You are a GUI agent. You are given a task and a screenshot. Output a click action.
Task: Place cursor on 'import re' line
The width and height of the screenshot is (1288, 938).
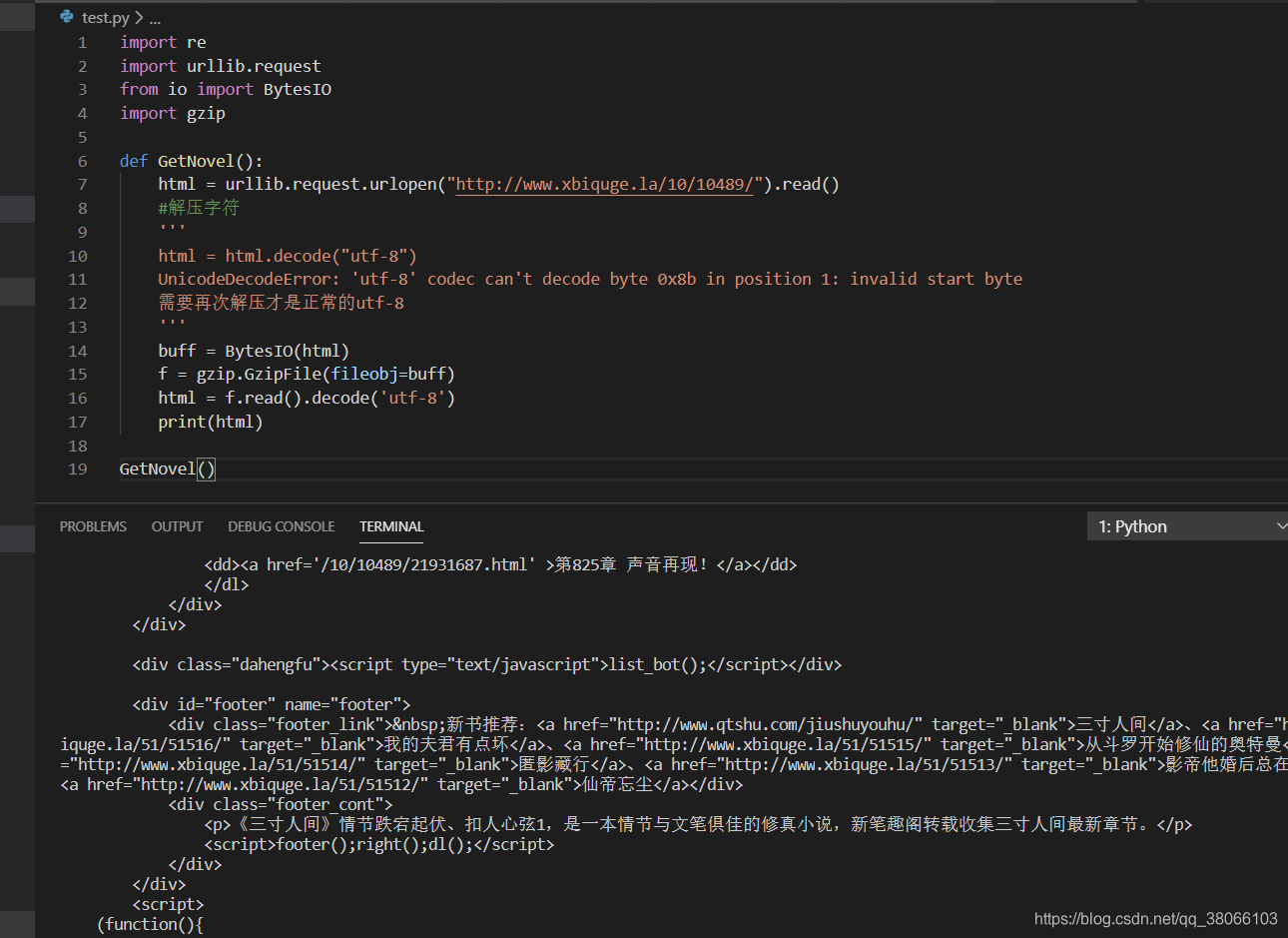(x=163, y=42)
